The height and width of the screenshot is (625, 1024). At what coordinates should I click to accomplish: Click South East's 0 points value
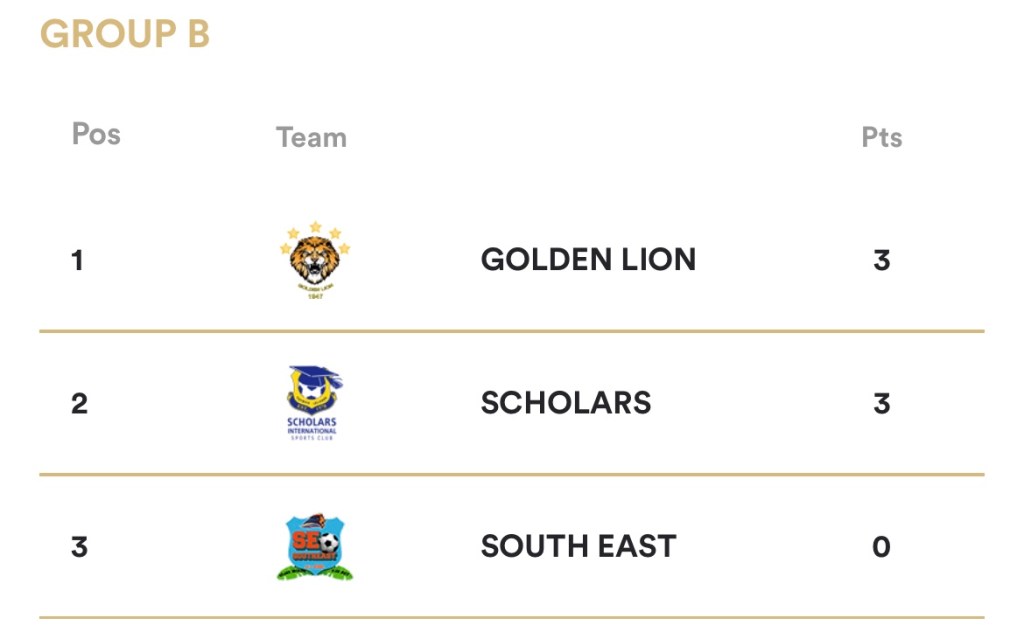[881, 548]
